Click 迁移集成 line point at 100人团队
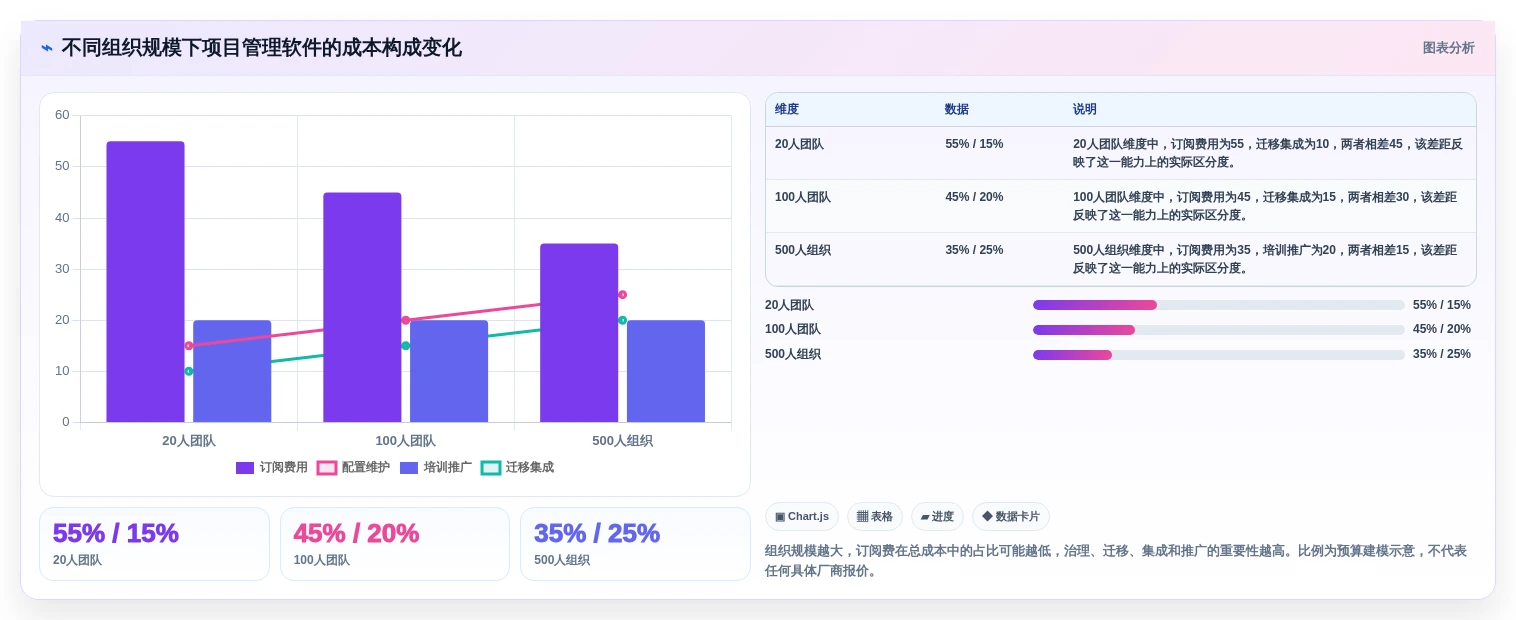Viewport: 1516px width, 620px height. (405, 346)
